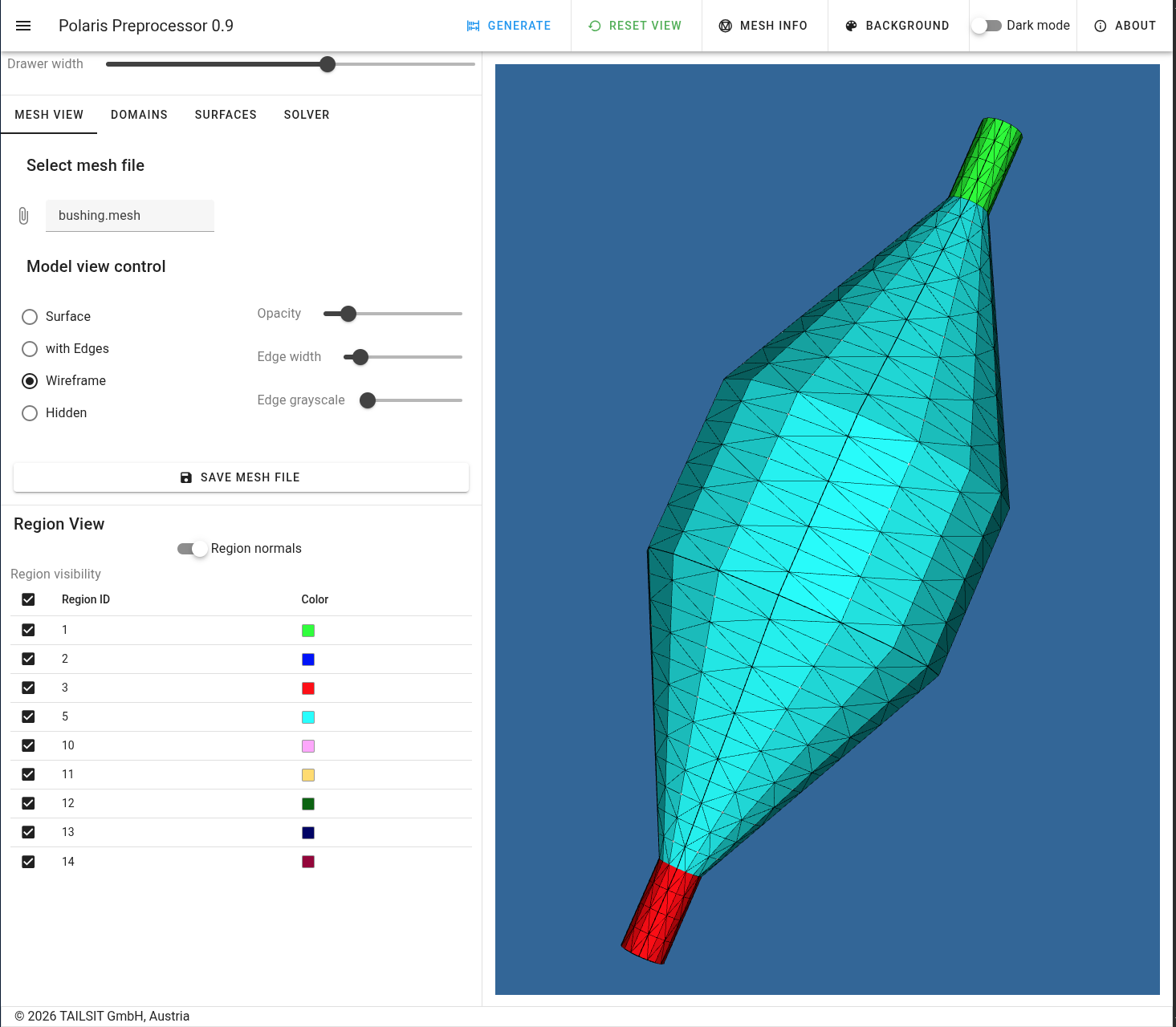Select the Wireframe radio option
Image resolution: width=1176 pixels, height=1027 pixels.
pyautogui.click(x=30, y=381)
